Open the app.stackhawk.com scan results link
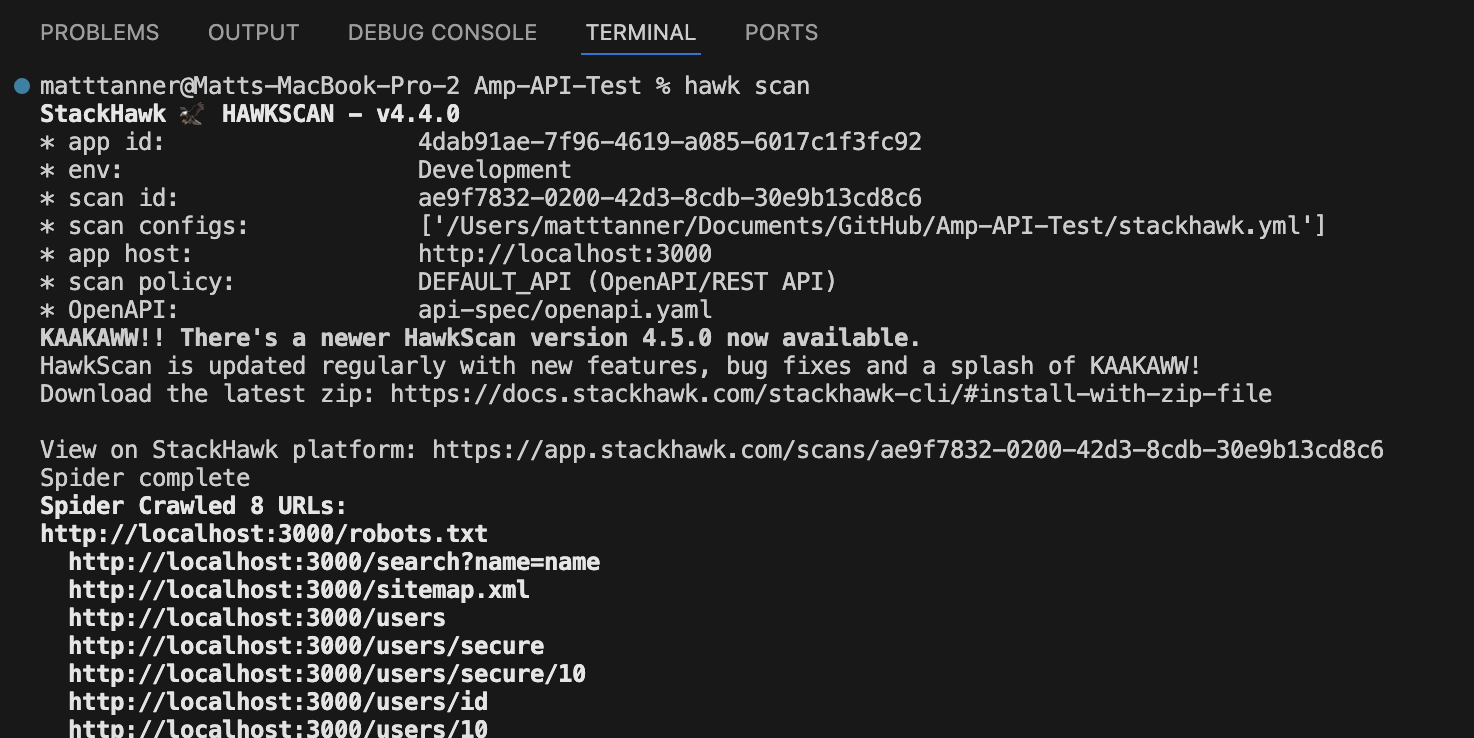1474x738 pixels. click(907, 450)
